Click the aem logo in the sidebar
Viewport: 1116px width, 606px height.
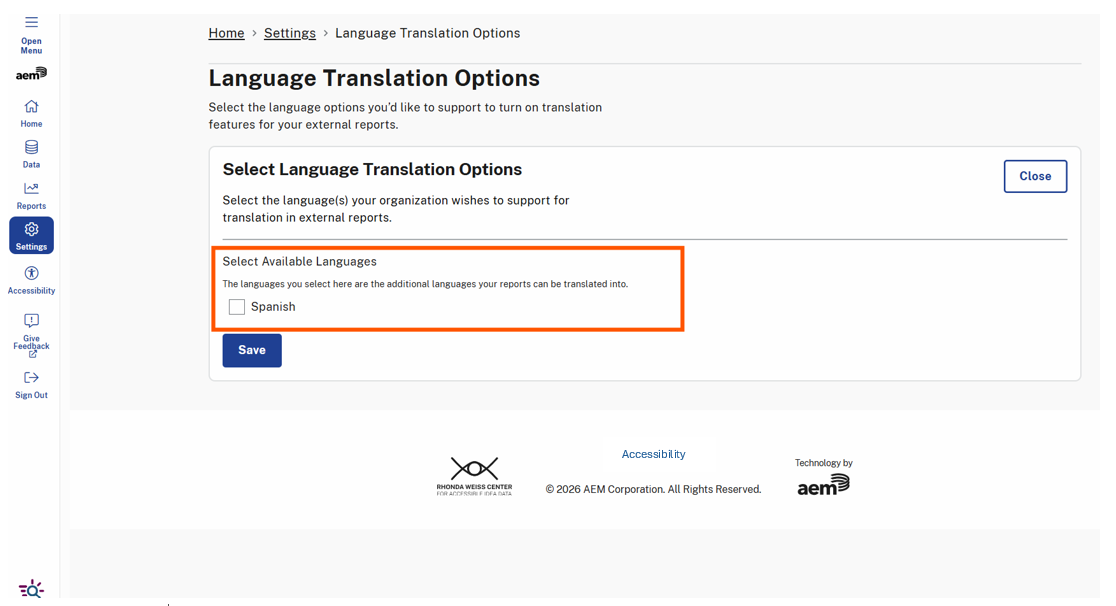(x=31, y=72)
